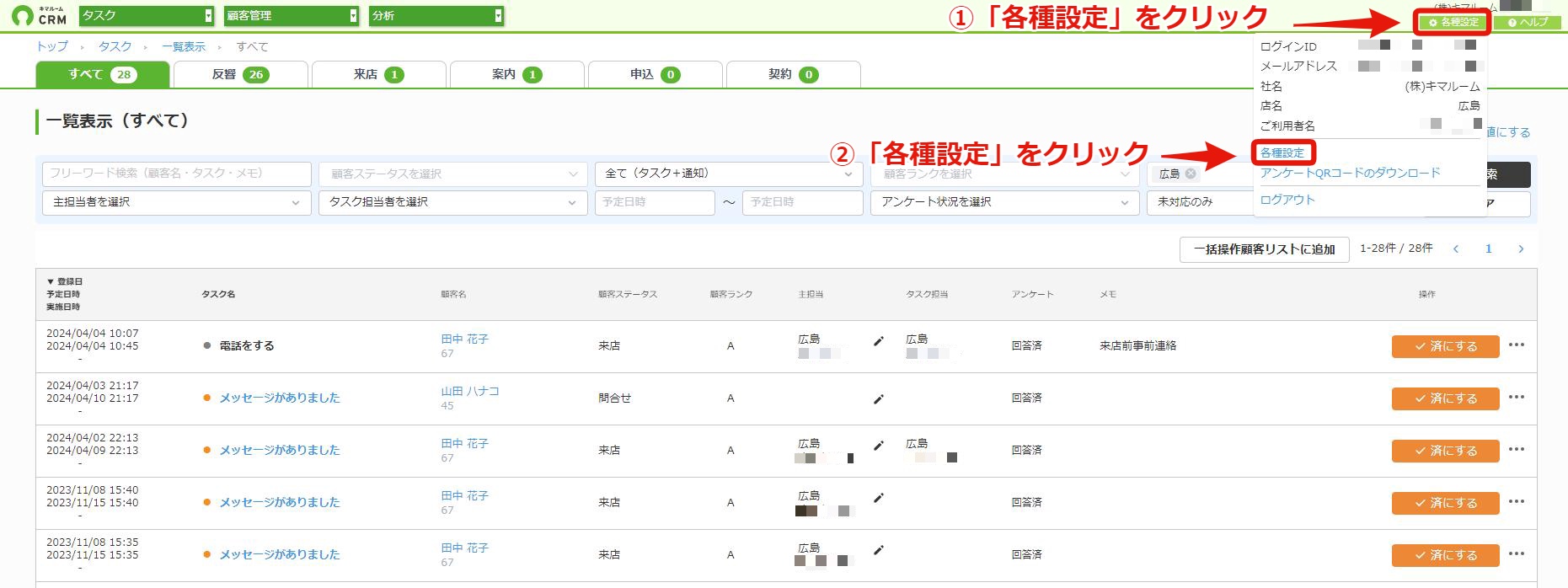Expand the タスク担当者を選択 dropdown
Screen dimensions: 1568x588
click(x=452, y=202)
